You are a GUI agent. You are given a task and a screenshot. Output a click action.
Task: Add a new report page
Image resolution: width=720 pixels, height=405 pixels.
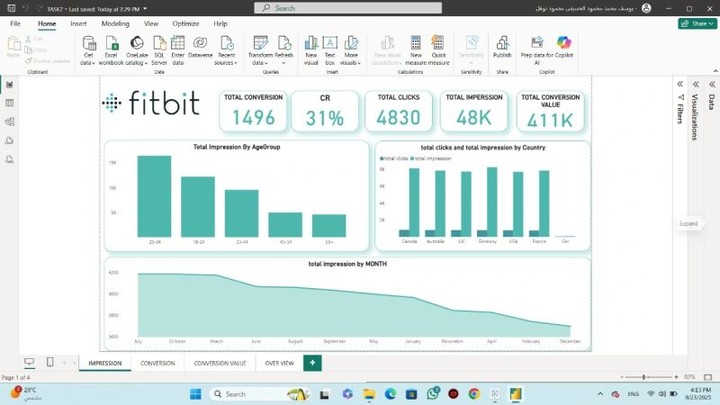[x=312, y=363]
